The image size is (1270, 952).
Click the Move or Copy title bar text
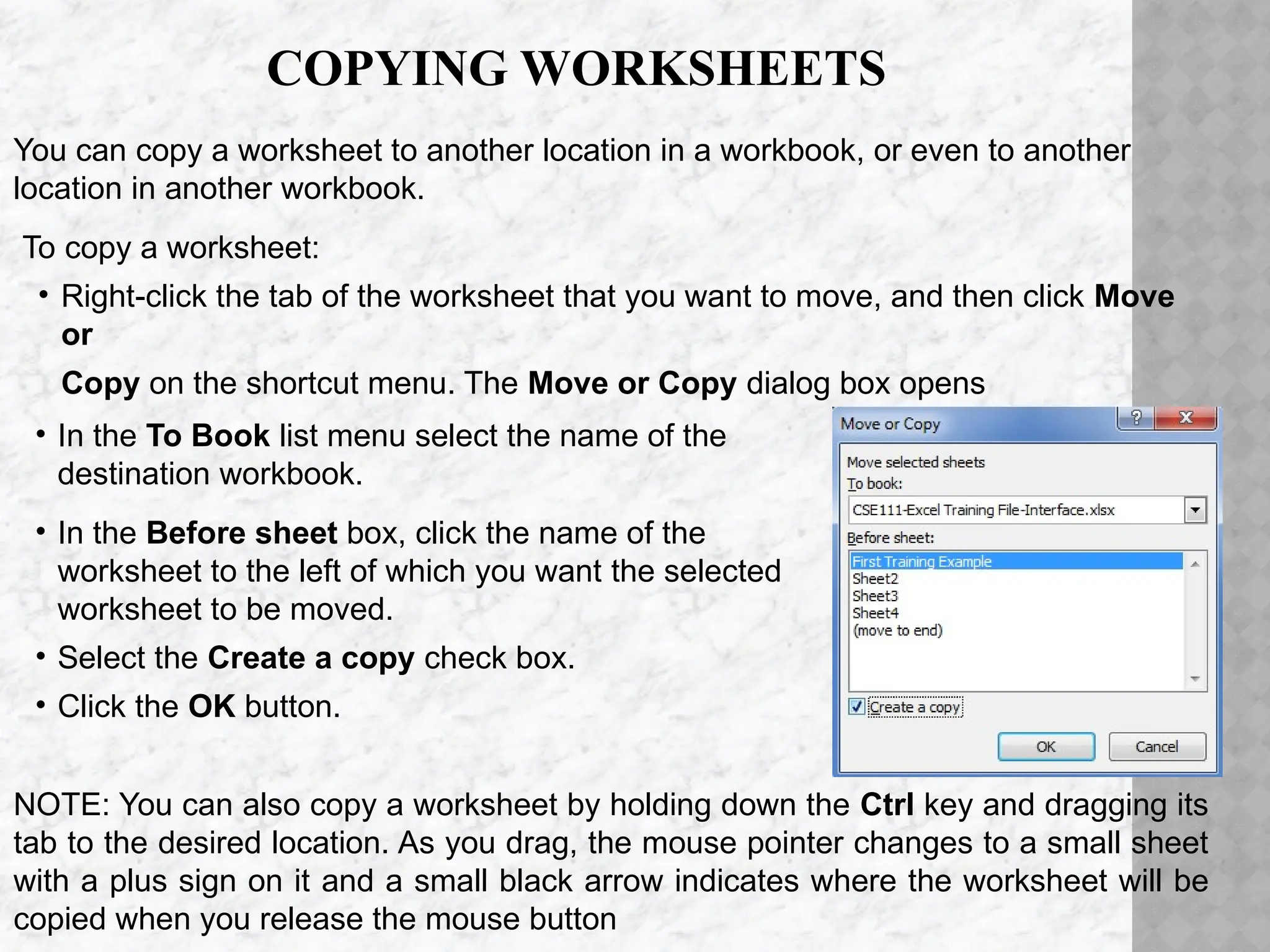click(890, 425)
